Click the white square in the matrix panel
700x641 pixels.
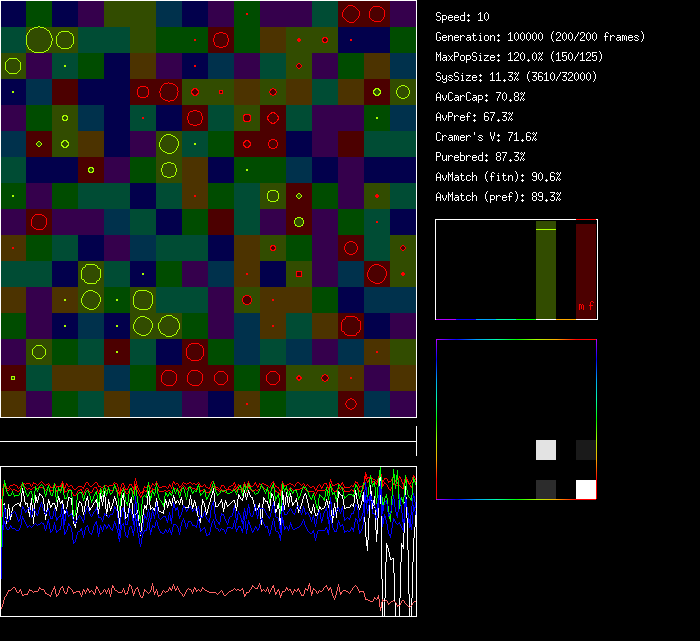[x=585, y=489]
